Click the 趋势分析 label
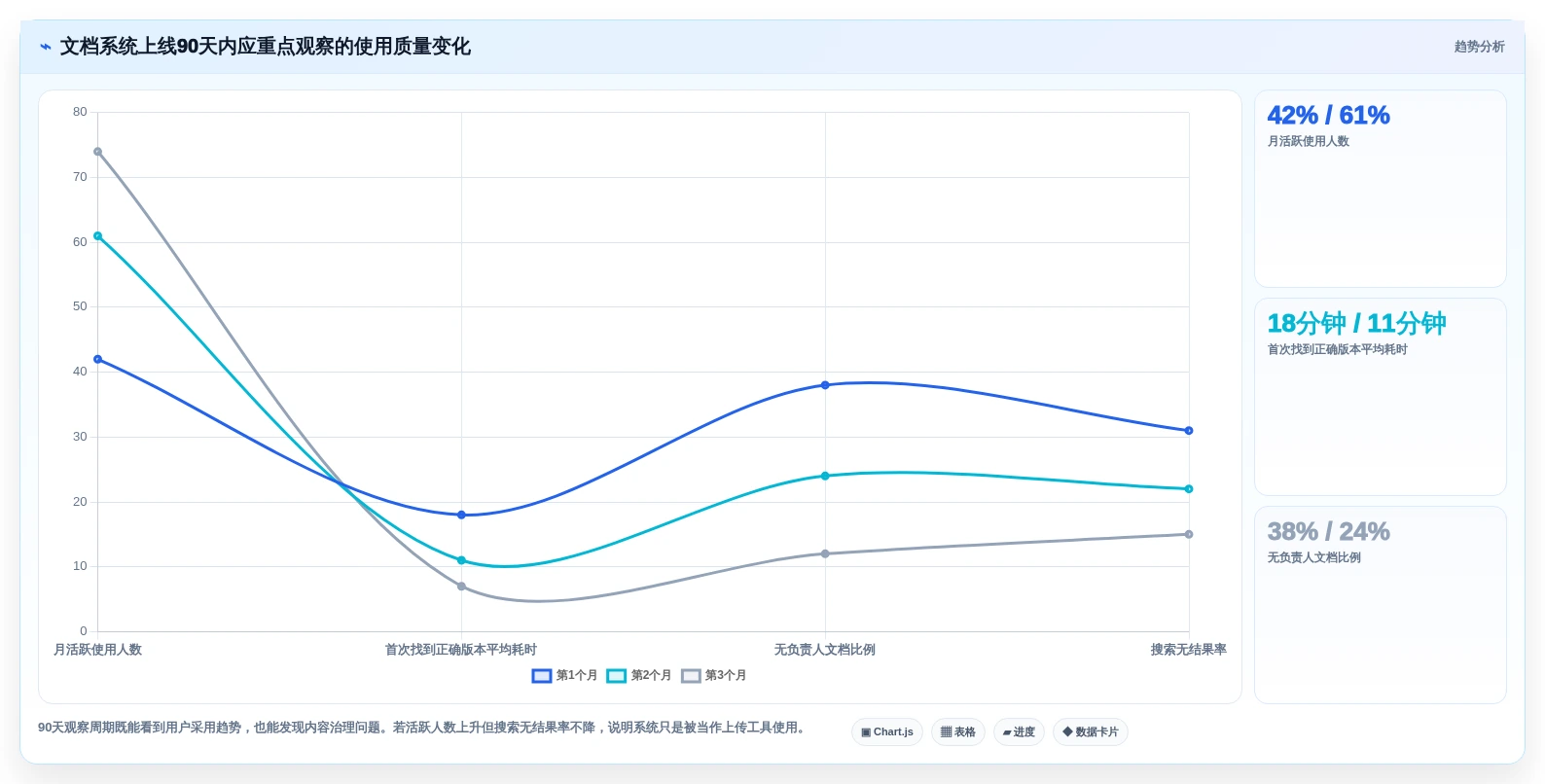Screen dimensions: 1545x784 pyautogui.click(x=1479, y=47)
